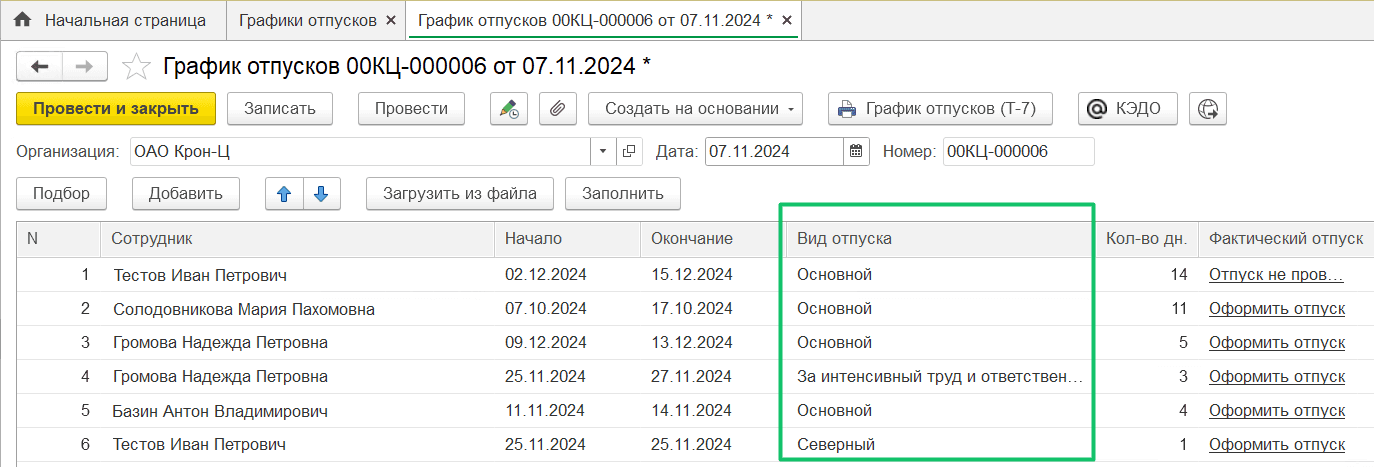
Task: Open the attached files paperclip icon
Action: pos(558,109)
